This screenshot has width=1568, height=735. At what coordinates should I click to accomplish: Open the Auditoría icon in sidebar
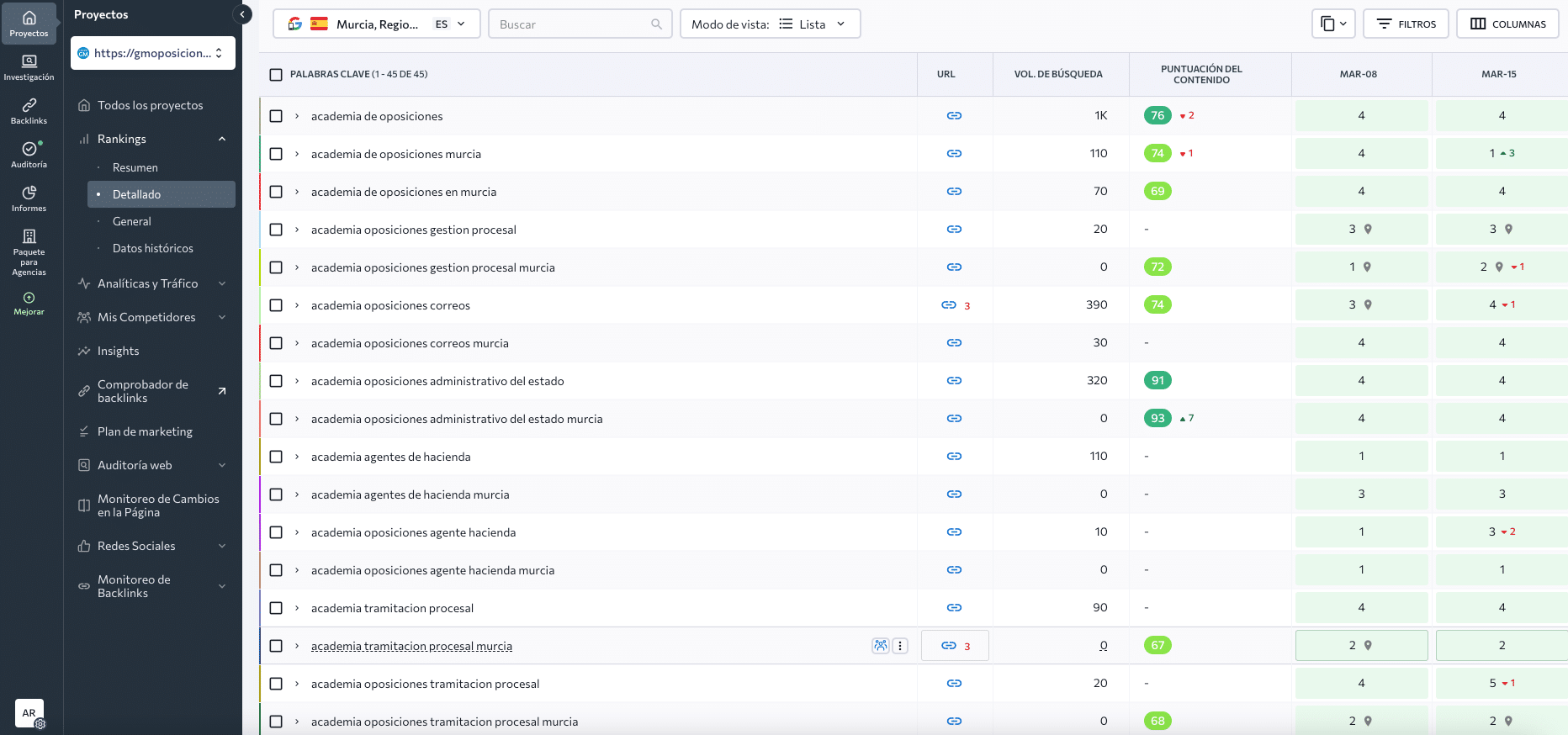29,154
